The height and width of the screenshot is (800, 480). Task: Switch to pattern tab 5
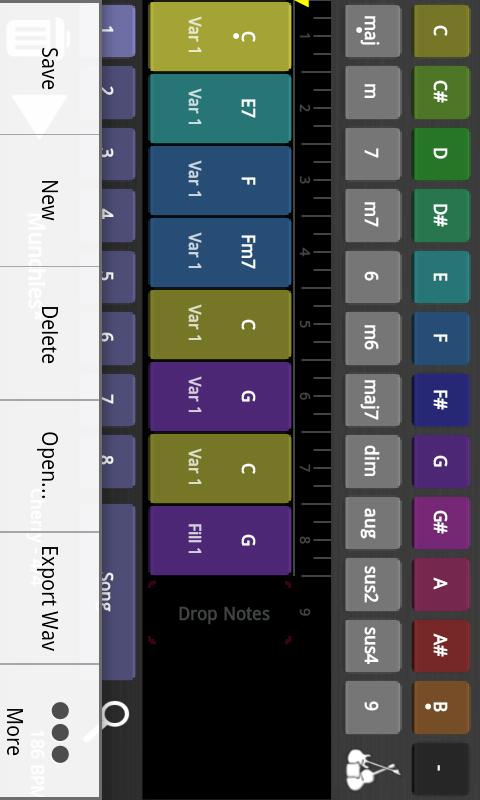(118, 277)
